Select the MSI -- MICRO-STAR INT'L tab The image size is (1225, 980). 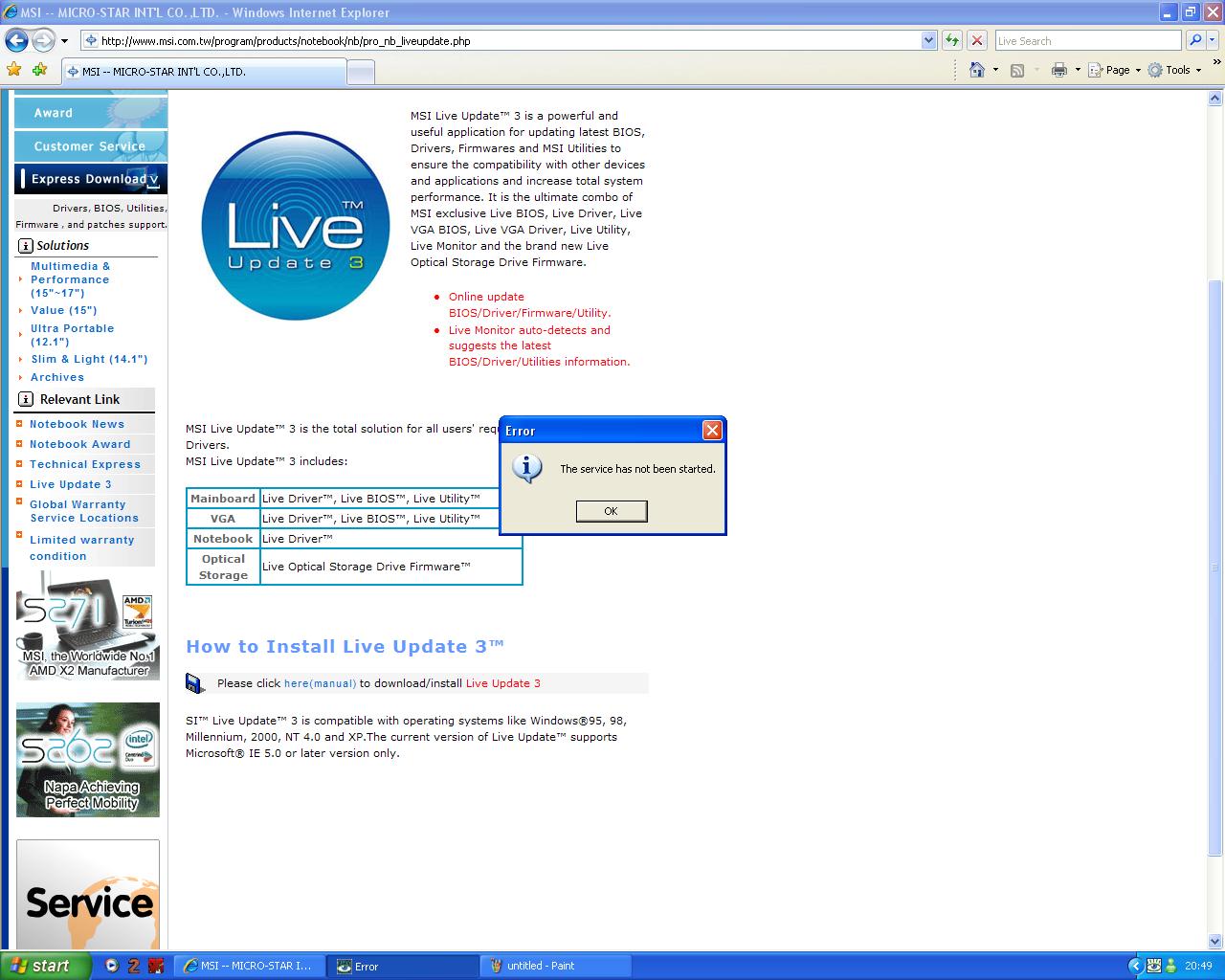click(x=204, y=72)
